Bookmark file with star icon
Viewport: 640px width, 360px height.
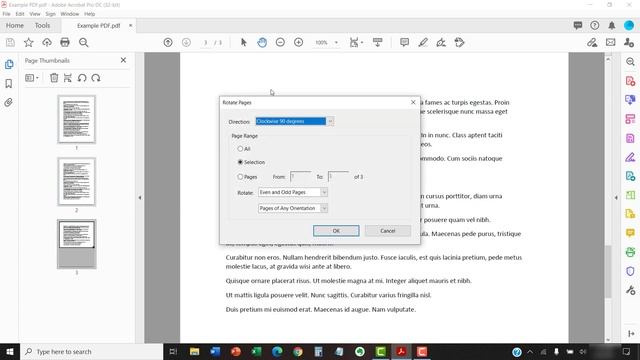click(29, 42)
